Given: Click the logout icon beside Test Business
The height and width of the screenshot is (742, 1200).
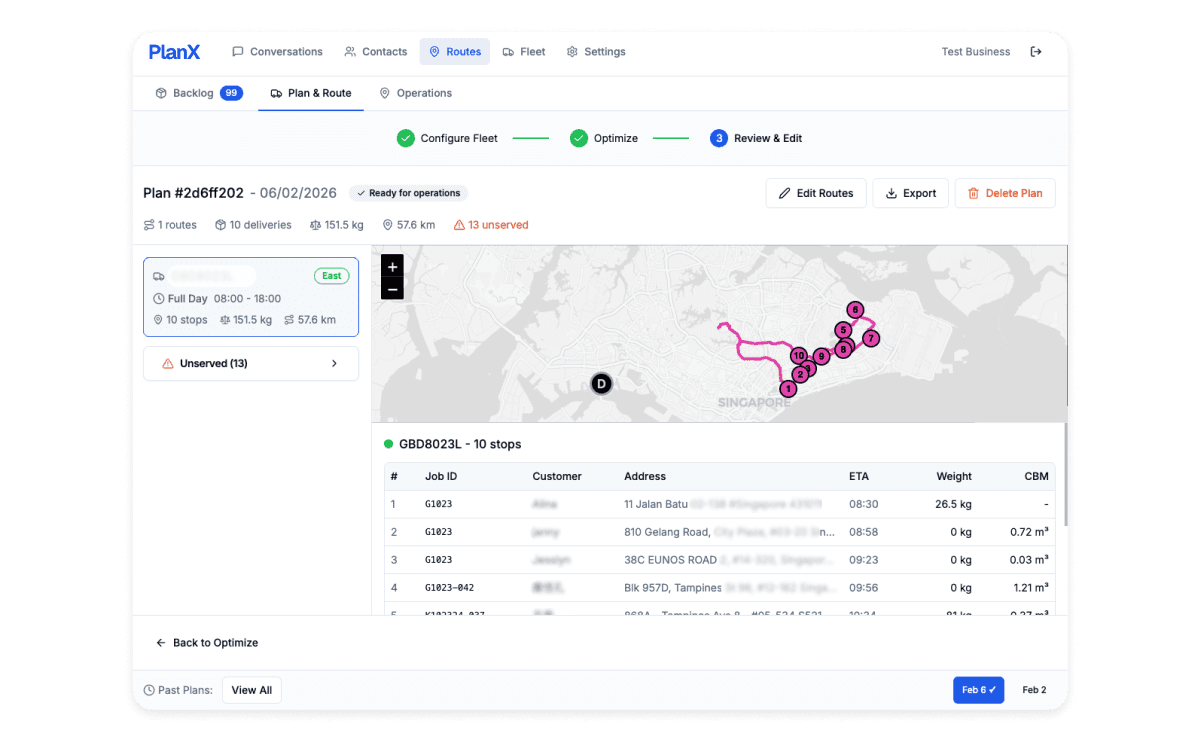Looking at the screenshot, I should (x=1036, y=52).
